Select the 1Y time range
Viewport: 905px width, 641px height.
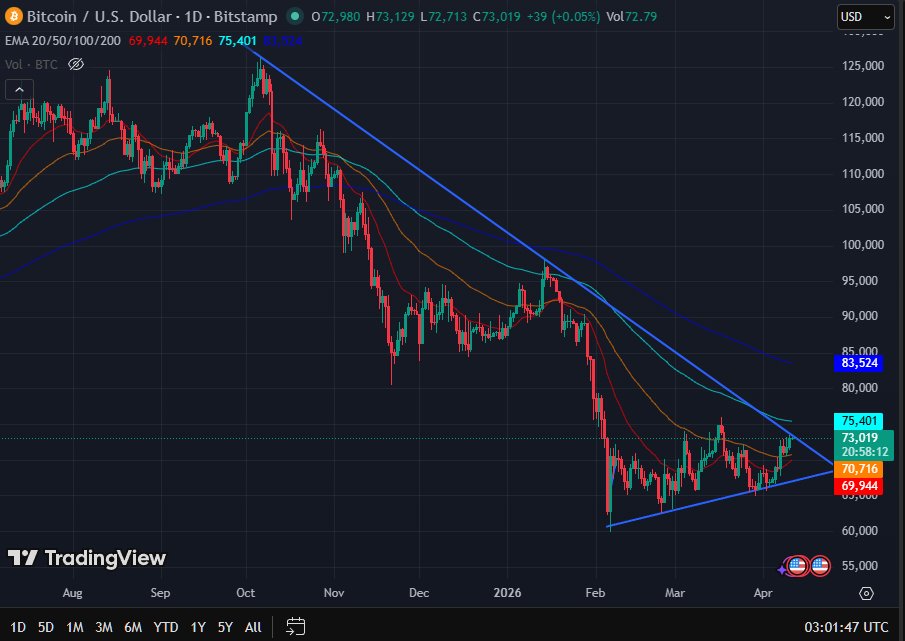[x=198, y=627]
